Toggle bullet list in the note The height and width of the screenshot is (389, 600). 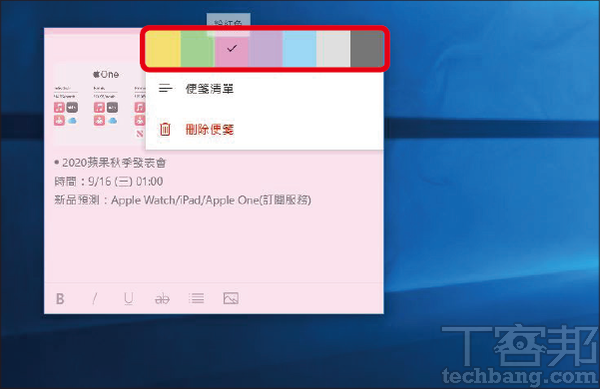[x=196, y=298]
